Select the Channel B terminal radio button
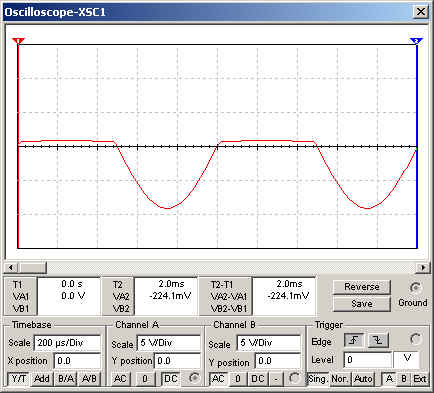The width and height of the screenshot is (434, 393). point(295,378)
